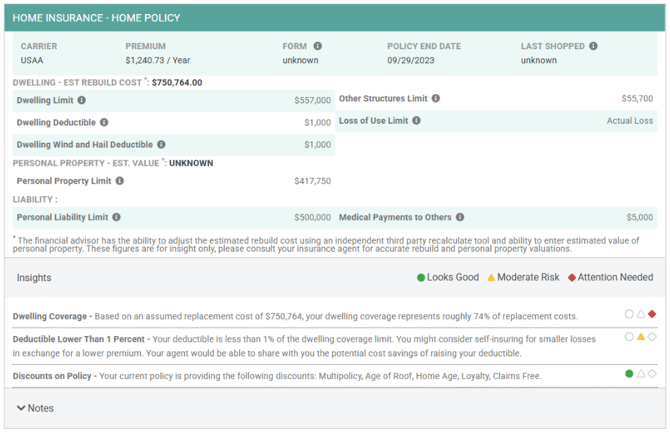This screenshot has width=670, height=433.
Task: Show Dwelling Deductible info tooltip icon
Action: (x=104, y=122)
